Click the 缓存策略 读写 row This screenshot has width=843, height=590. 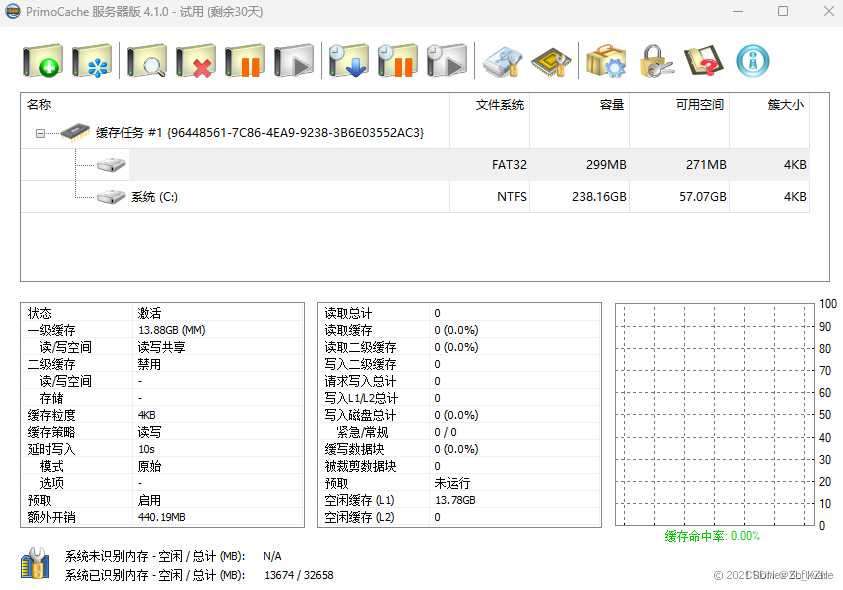(162, 432)
